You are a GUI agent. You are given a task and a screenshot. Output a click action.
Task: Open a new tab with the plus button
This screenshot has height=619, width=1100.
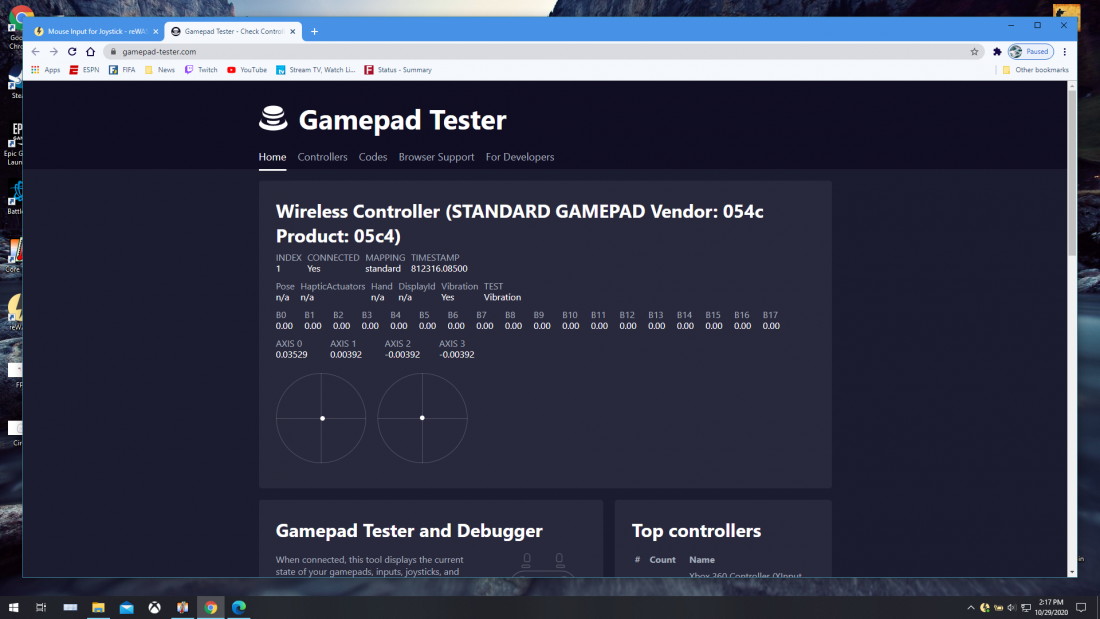coord(314,32)
